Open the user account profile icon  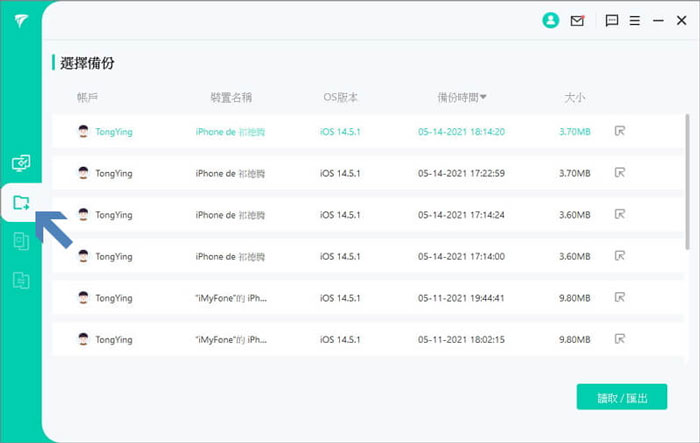click(550, 20)
